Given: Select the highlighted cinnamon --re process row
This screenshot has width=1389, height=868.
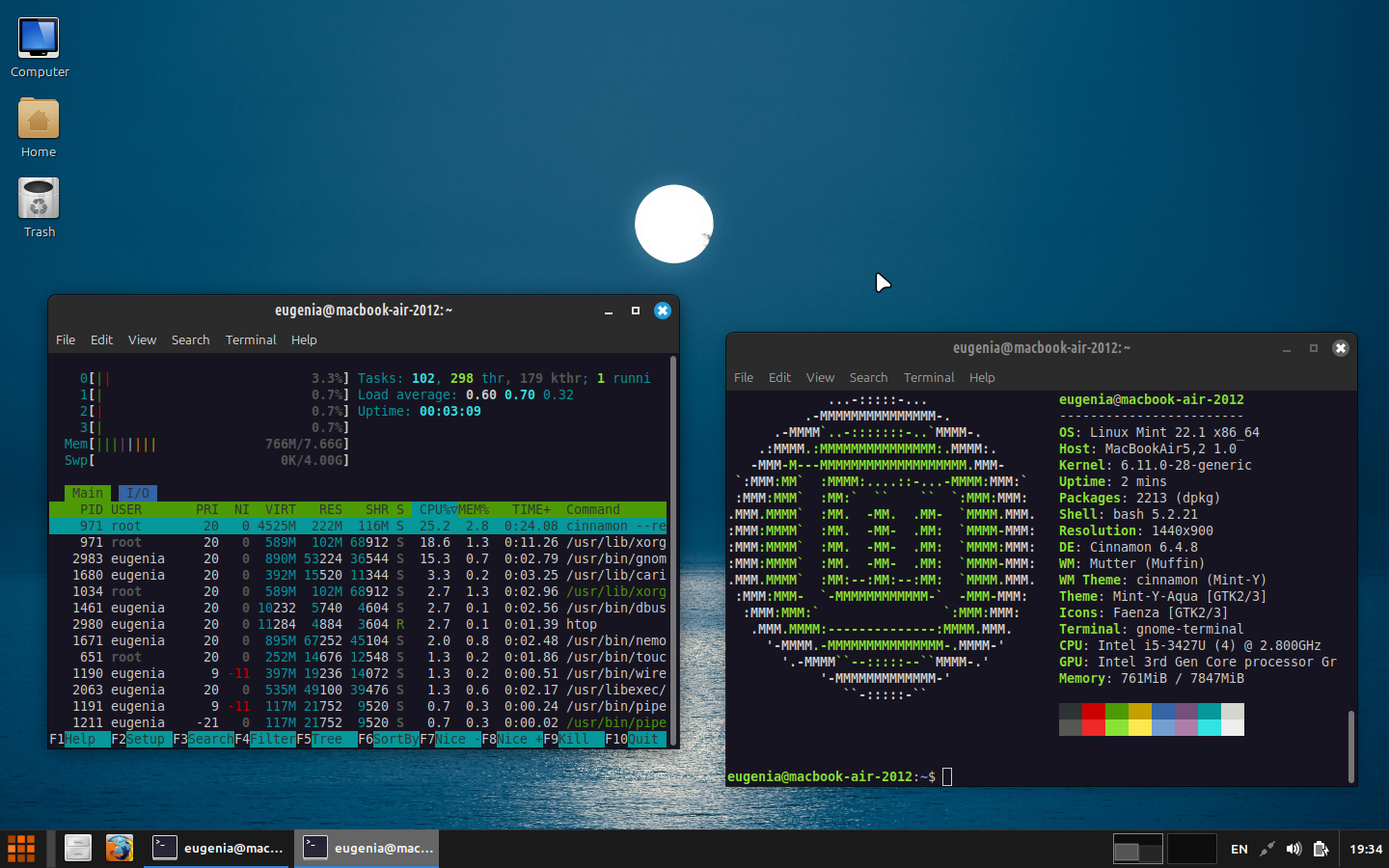Looking at the screenshot, I should click(358, 526).
